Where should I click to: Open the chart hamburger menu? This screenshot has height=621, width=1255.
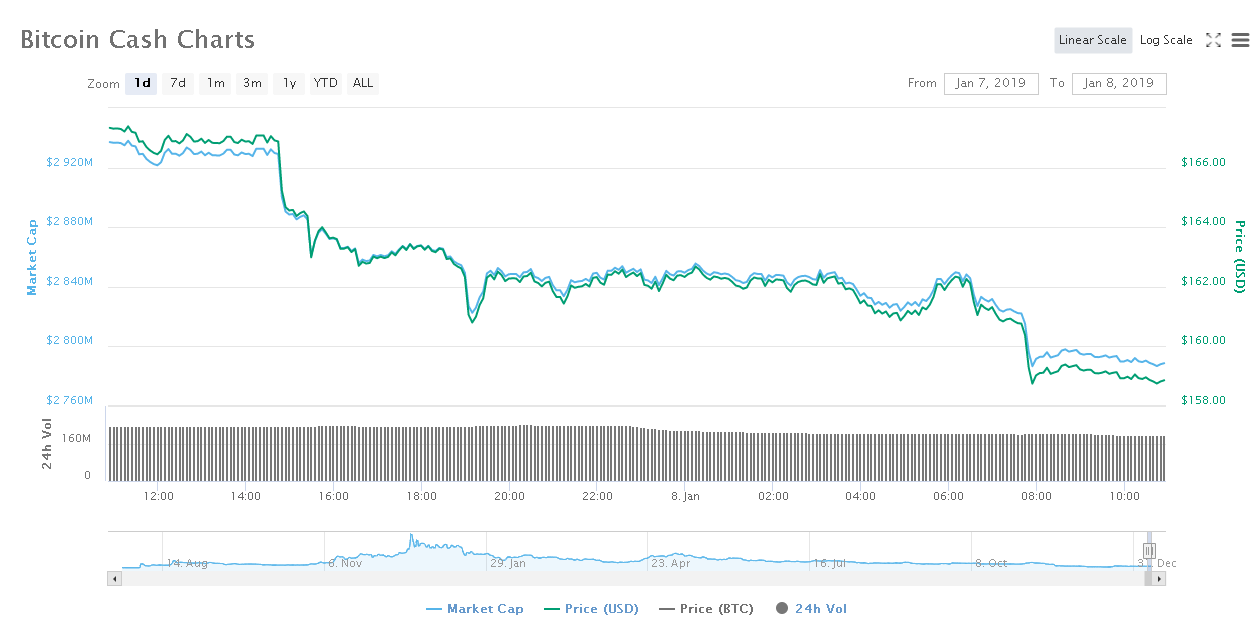click(x=1240, y=40)
